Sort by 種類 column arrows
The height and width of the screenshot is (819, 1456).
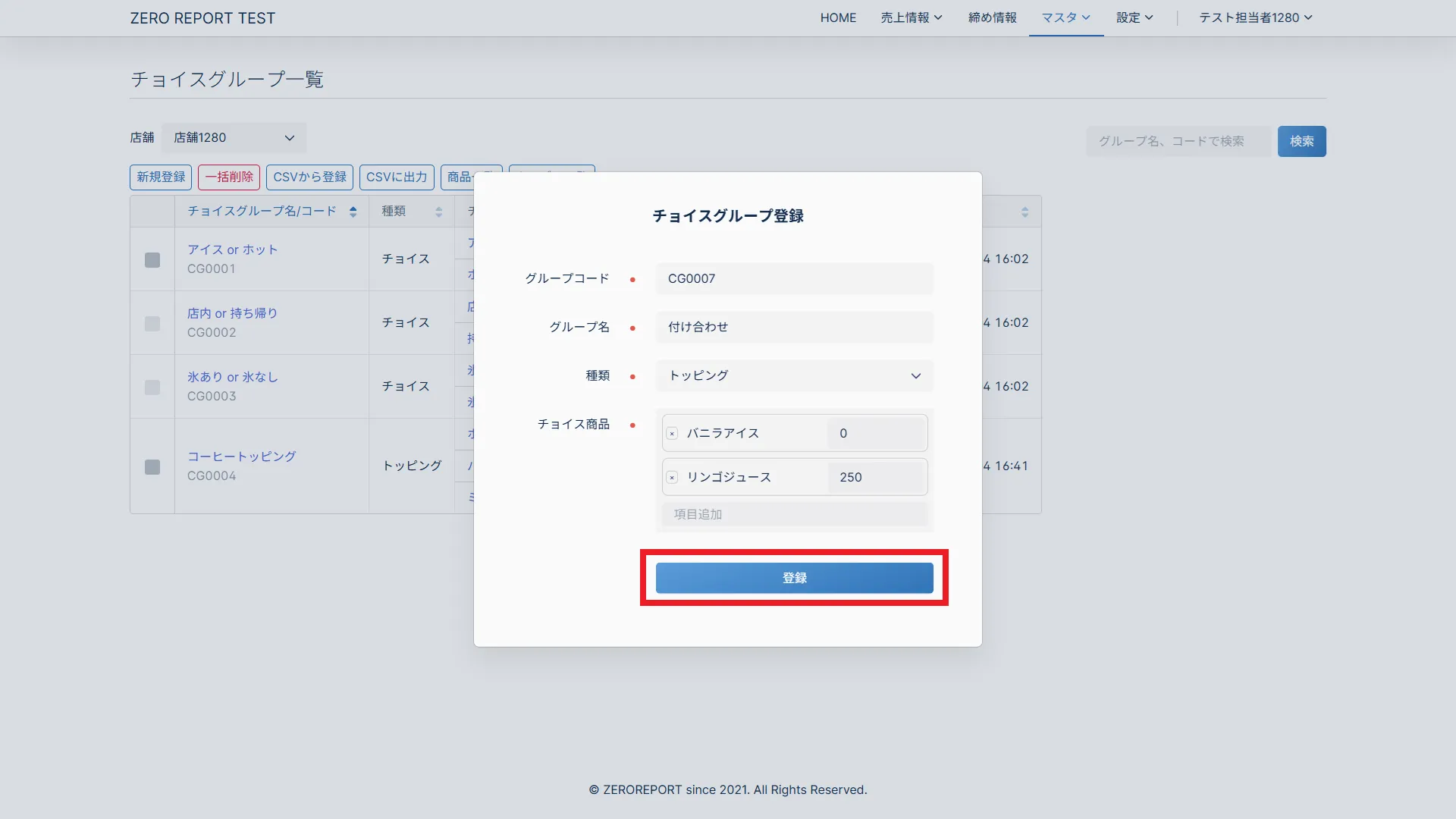coord(438,212)
